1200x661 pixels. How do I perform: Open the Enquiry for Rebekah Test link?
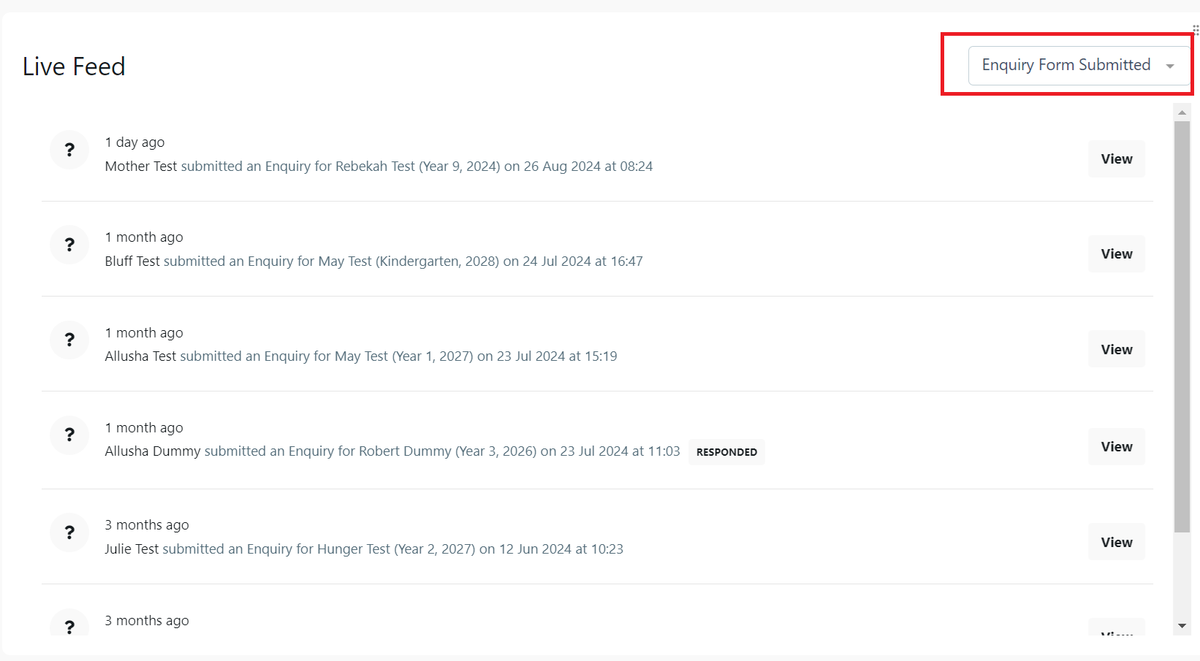click(340, 166)
